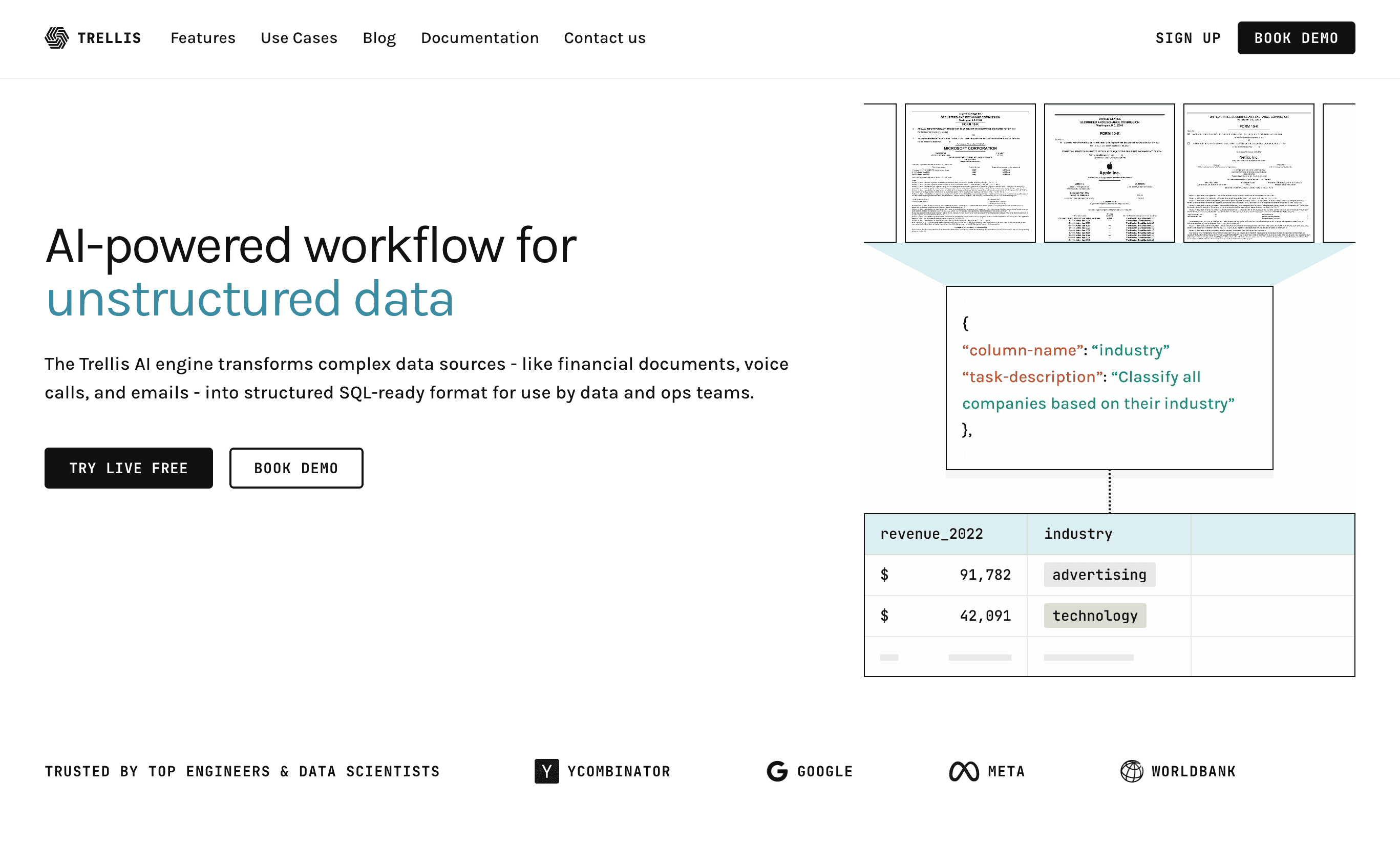
Task: Click the Contact us link
Action: point(605,38)
